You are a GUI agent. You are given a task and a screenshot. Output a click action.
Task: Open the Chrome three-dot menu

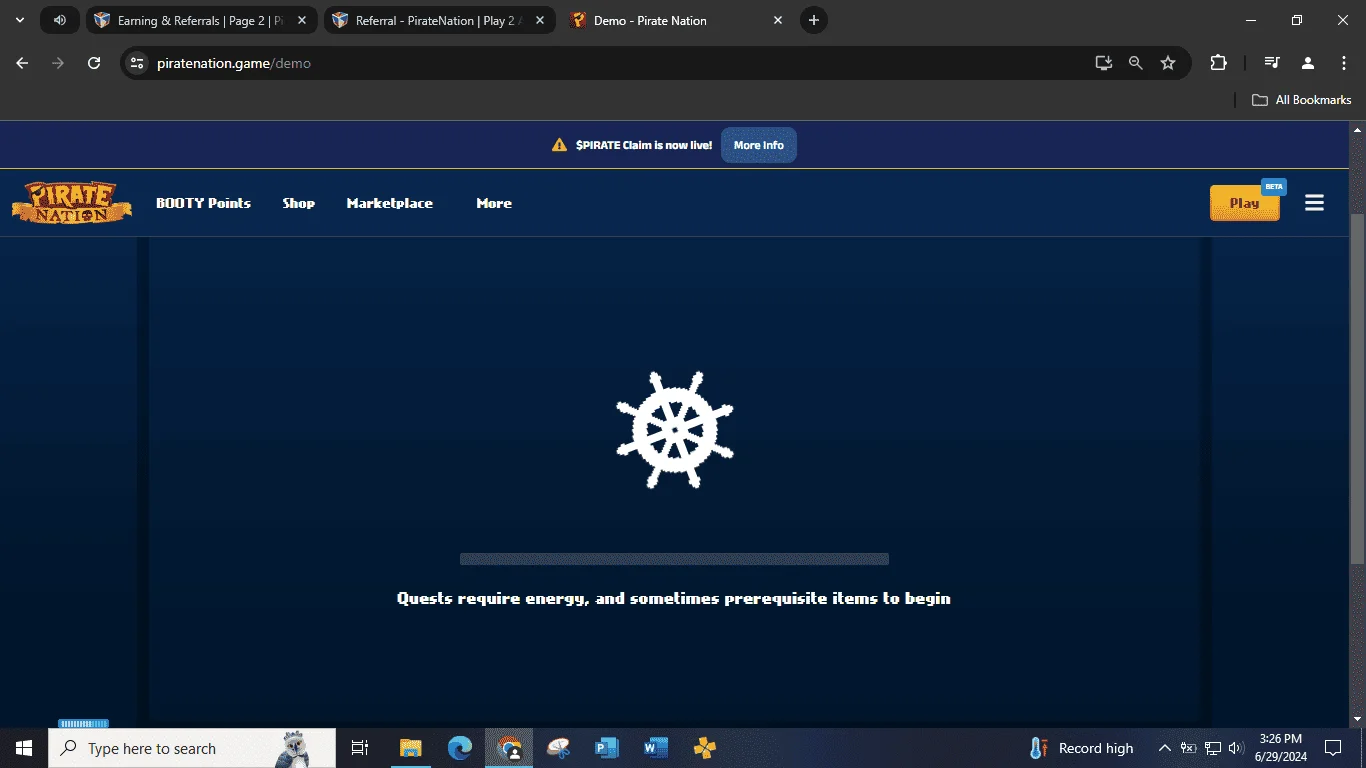(x=1343, y=63)
